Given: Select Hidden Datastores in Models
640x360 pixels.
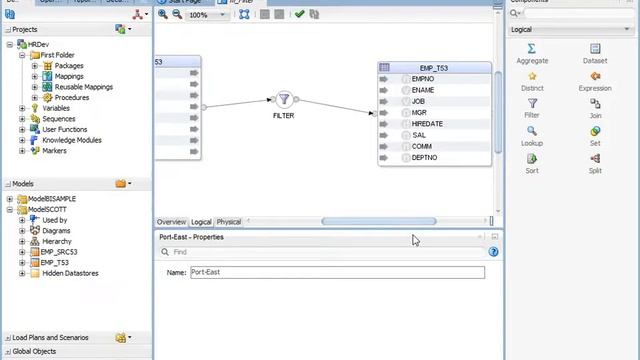Looking at the screenshot, I should coord(70,273).
